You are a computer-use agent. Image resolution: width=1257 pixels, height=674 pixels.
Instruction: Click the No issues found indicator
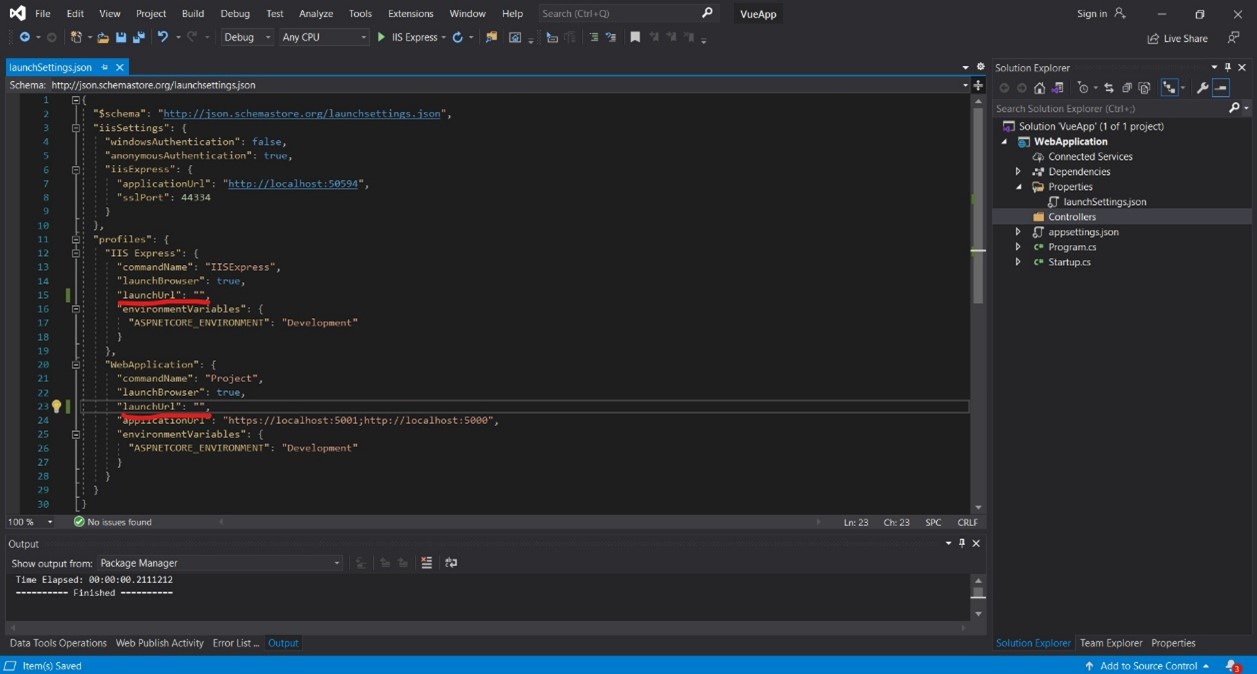pos(112,522)
